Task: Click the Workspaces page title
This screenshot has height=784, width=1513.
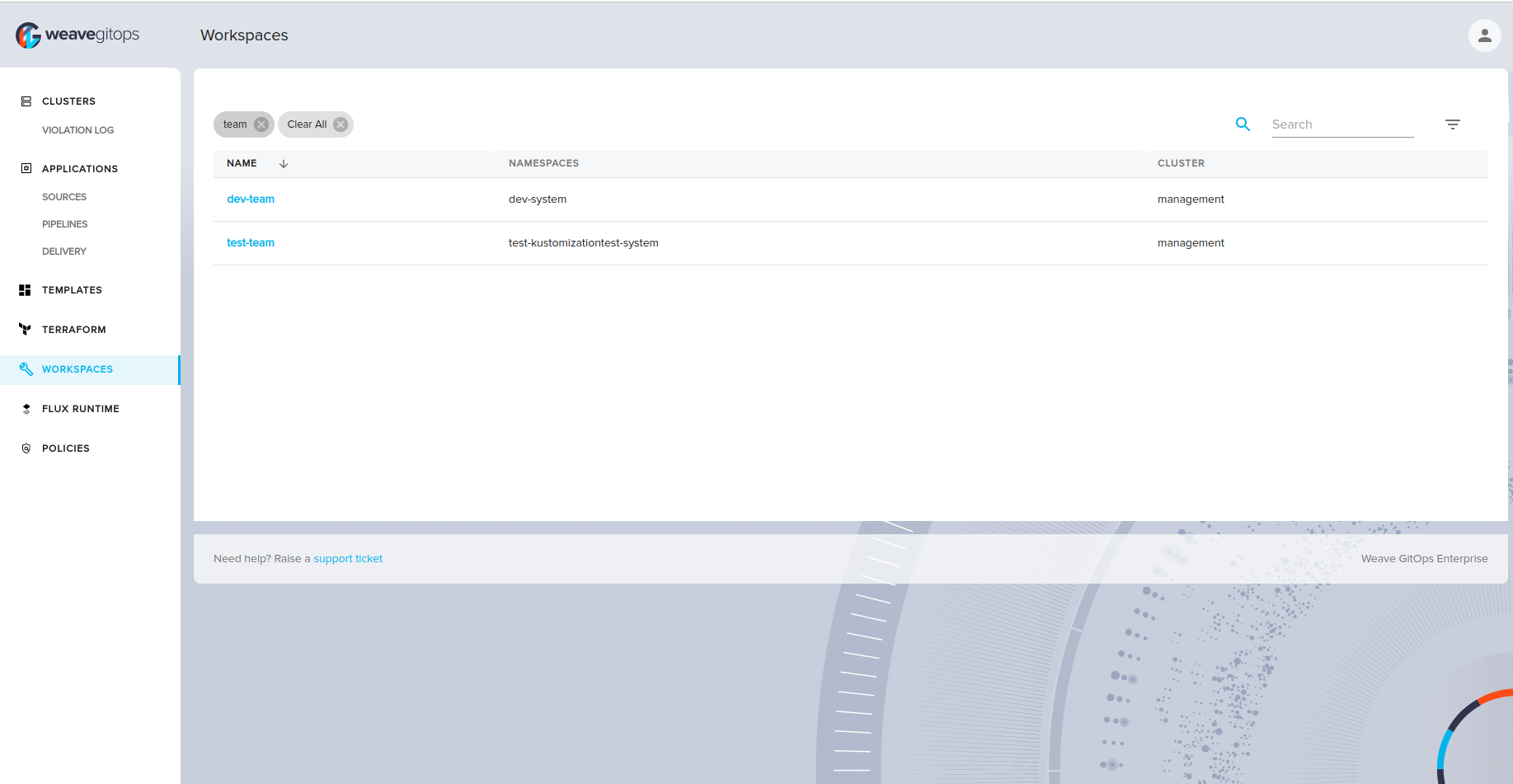Action: pos(244,35)
